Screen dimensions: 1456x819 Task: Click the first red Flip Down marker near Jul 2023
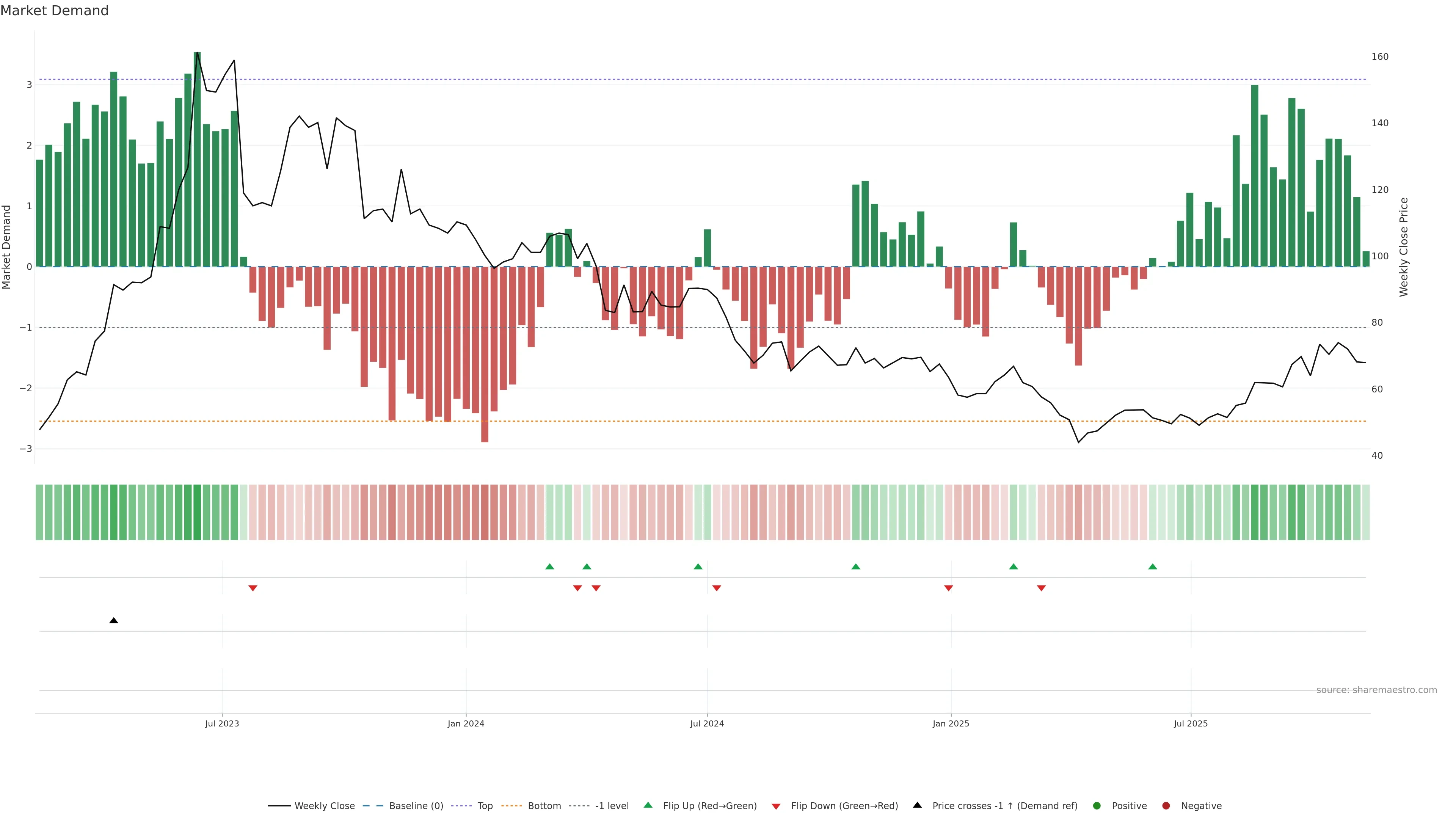[x=253, y=588]
